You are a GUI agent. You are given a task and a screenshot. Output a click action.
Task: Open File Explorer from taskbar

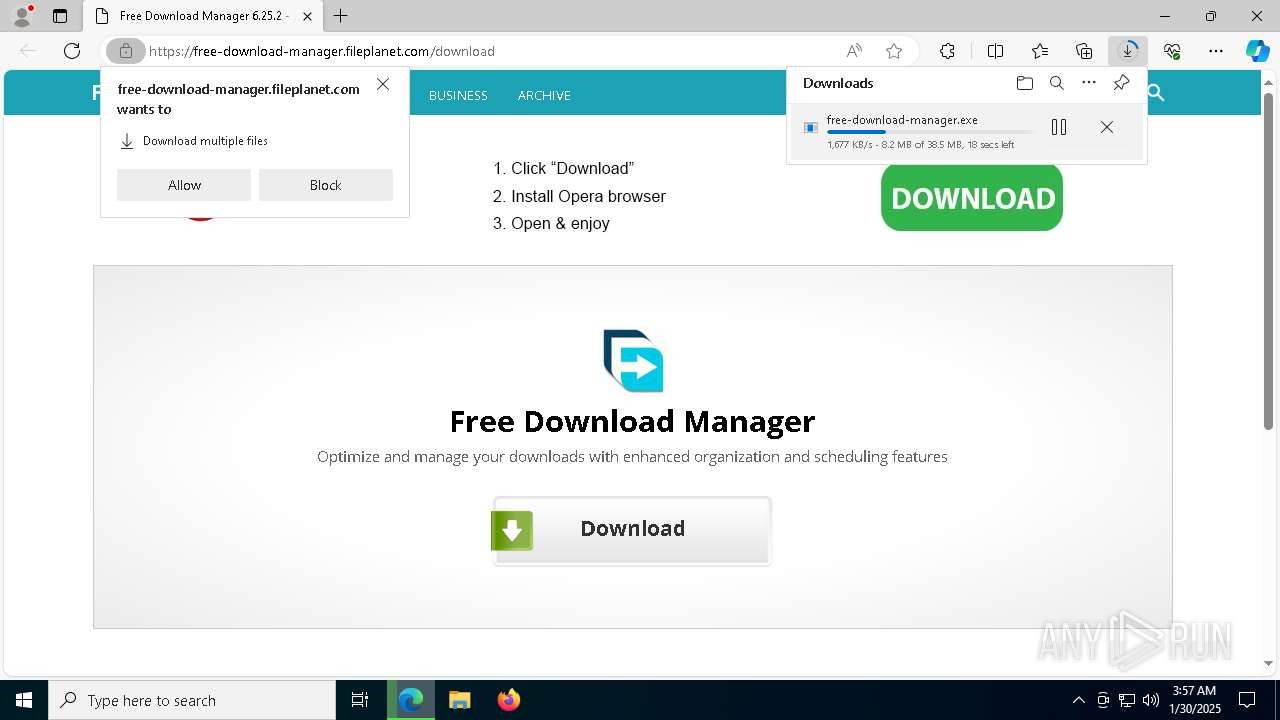click(x=460, y=700)
